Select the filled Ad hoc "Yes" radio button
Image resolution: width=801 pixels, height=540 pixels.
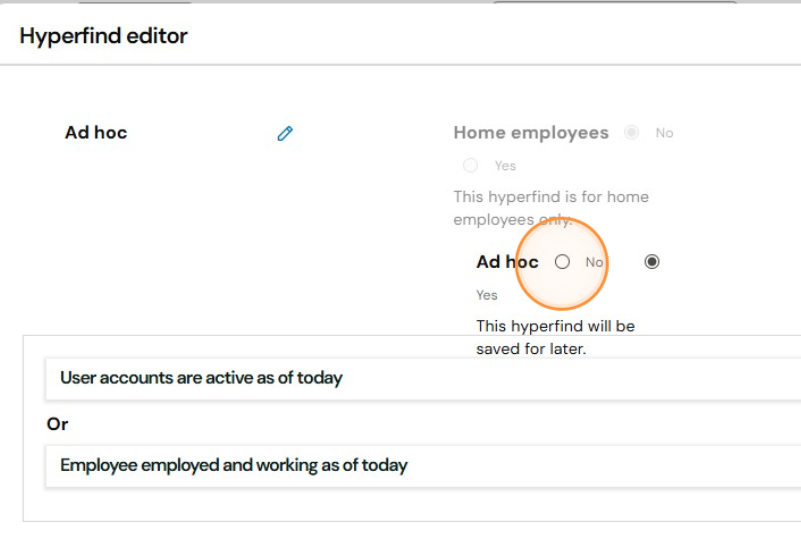pyautogui.click(x=651, y=262)
